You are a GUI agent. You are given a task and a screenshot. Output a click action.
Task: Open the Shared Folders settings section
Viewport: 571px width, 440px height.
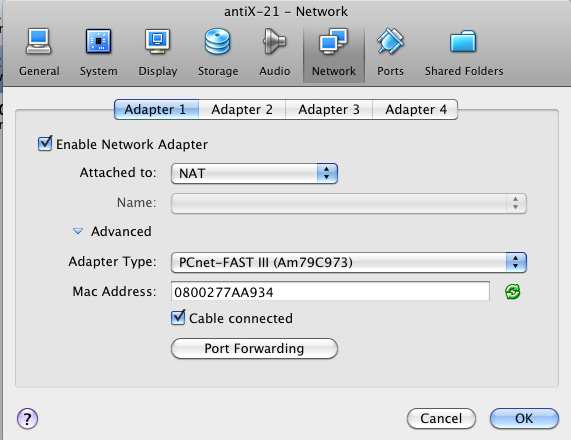[x=464, y=52]
